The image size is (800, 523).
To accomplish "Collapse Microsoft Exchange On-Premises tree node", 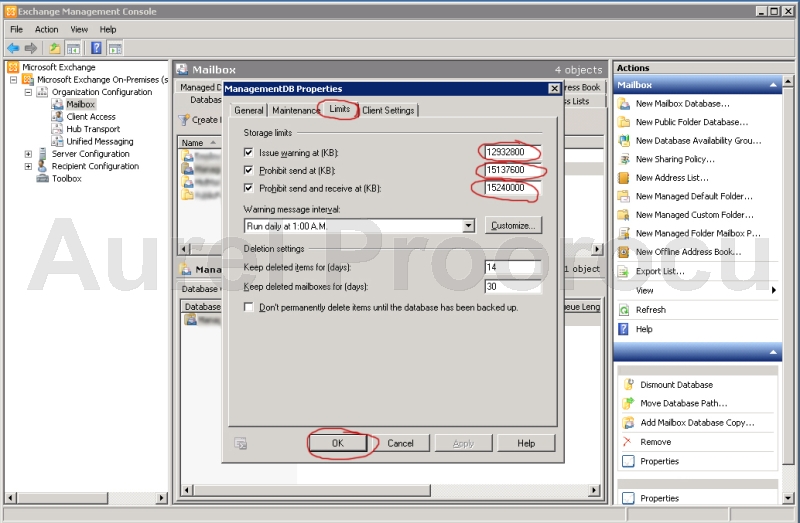I will pyautogui.click(x=14, y=80).
